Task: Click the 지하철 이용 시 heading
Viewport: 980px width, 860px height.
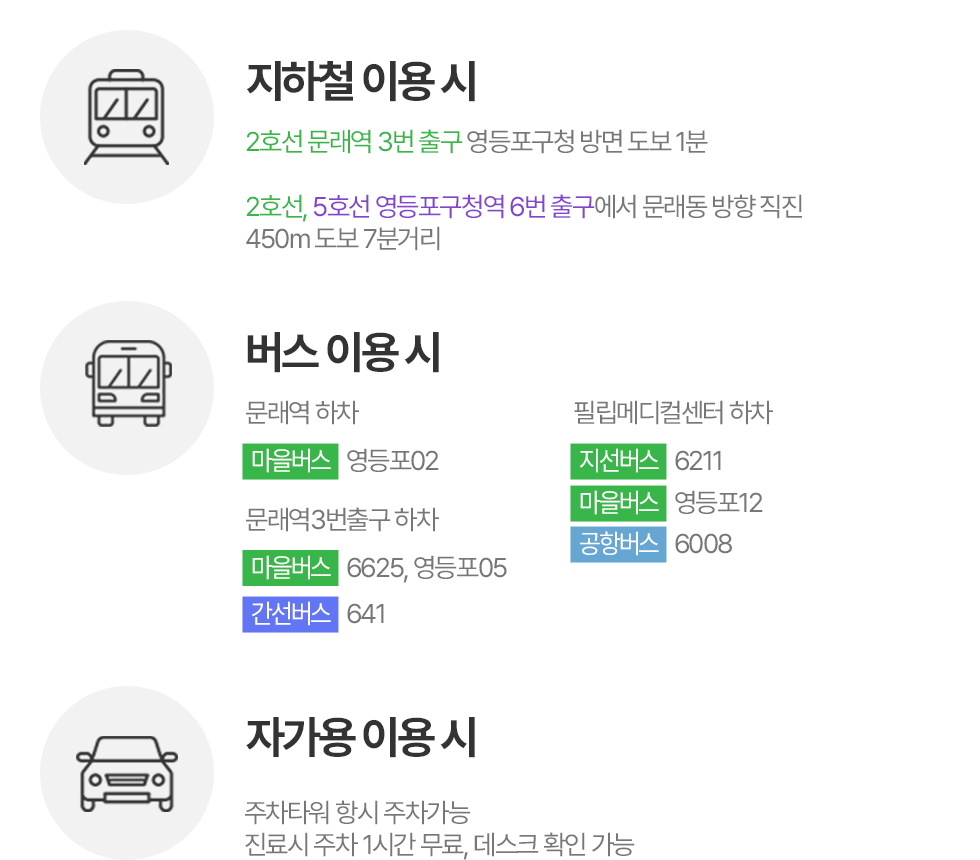Action: [x=361, y=82]
